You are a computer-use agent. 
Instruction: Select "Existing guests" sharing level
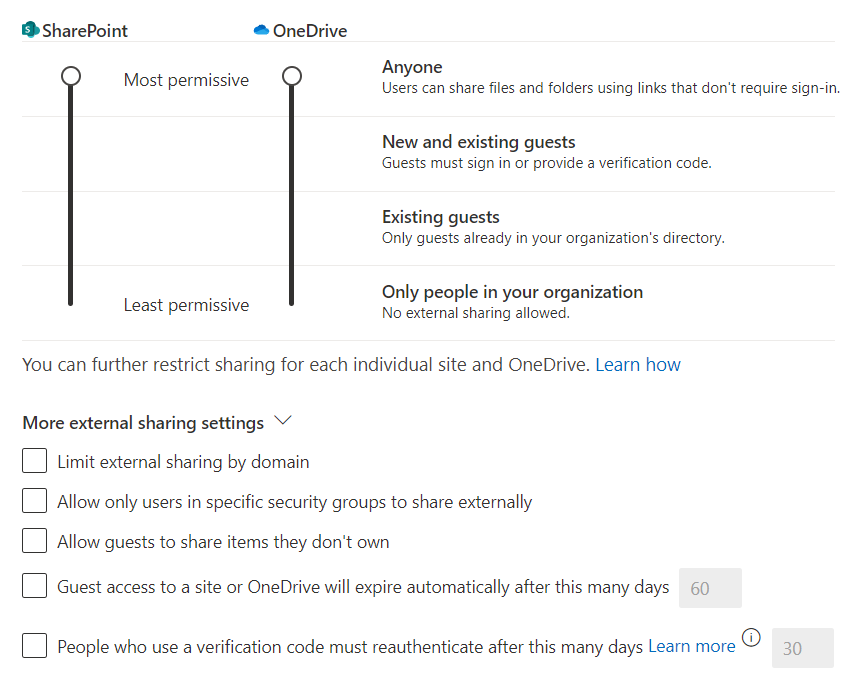[440, 217]
